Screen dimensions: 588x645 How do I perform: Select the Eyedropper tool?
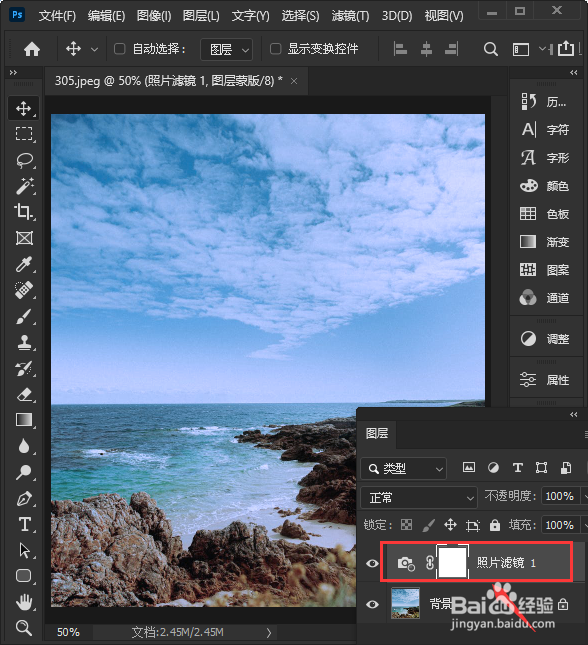point(23,264)
